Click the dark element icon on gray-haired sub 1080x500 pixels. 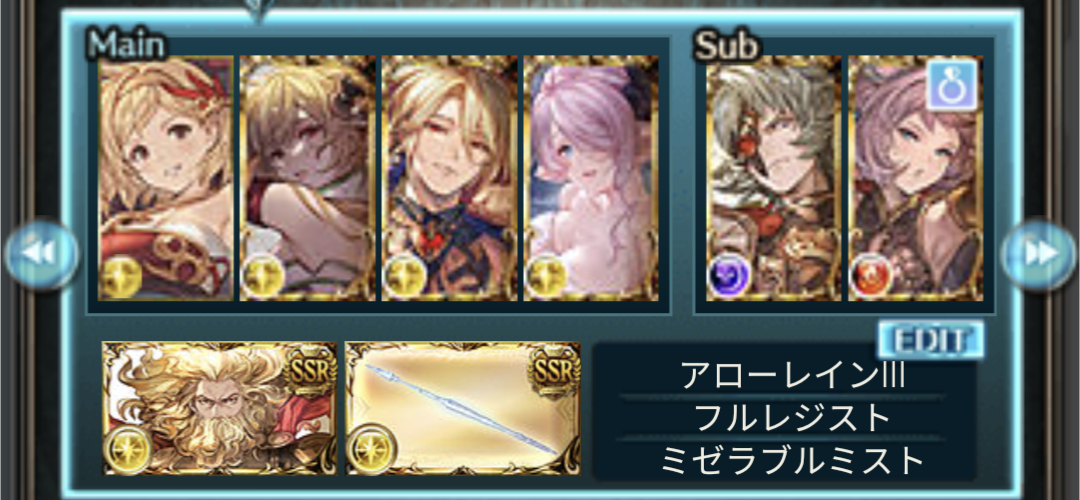[x=729, y=276]
